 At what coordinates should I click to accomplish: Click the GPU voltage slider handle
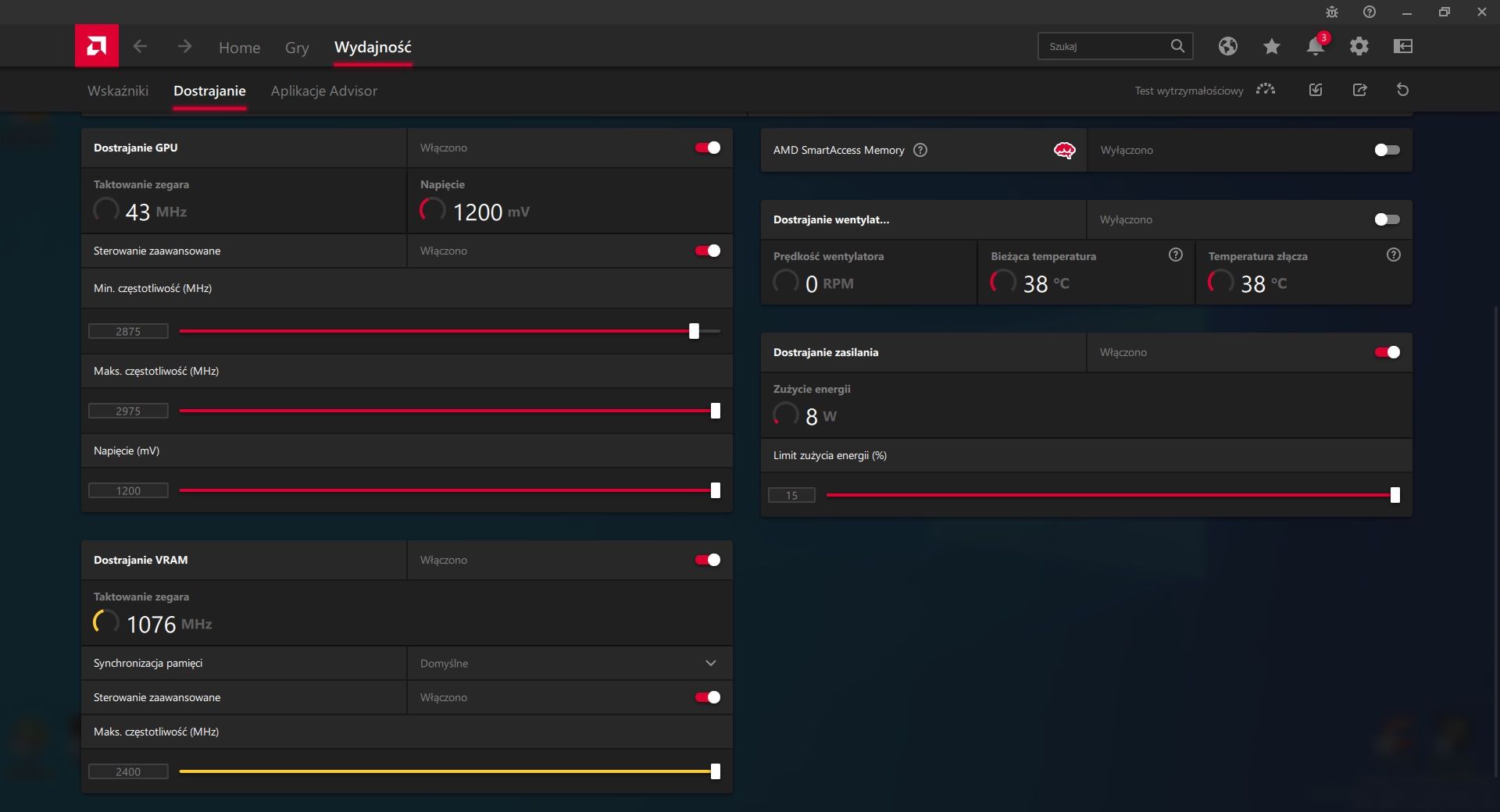715,490
